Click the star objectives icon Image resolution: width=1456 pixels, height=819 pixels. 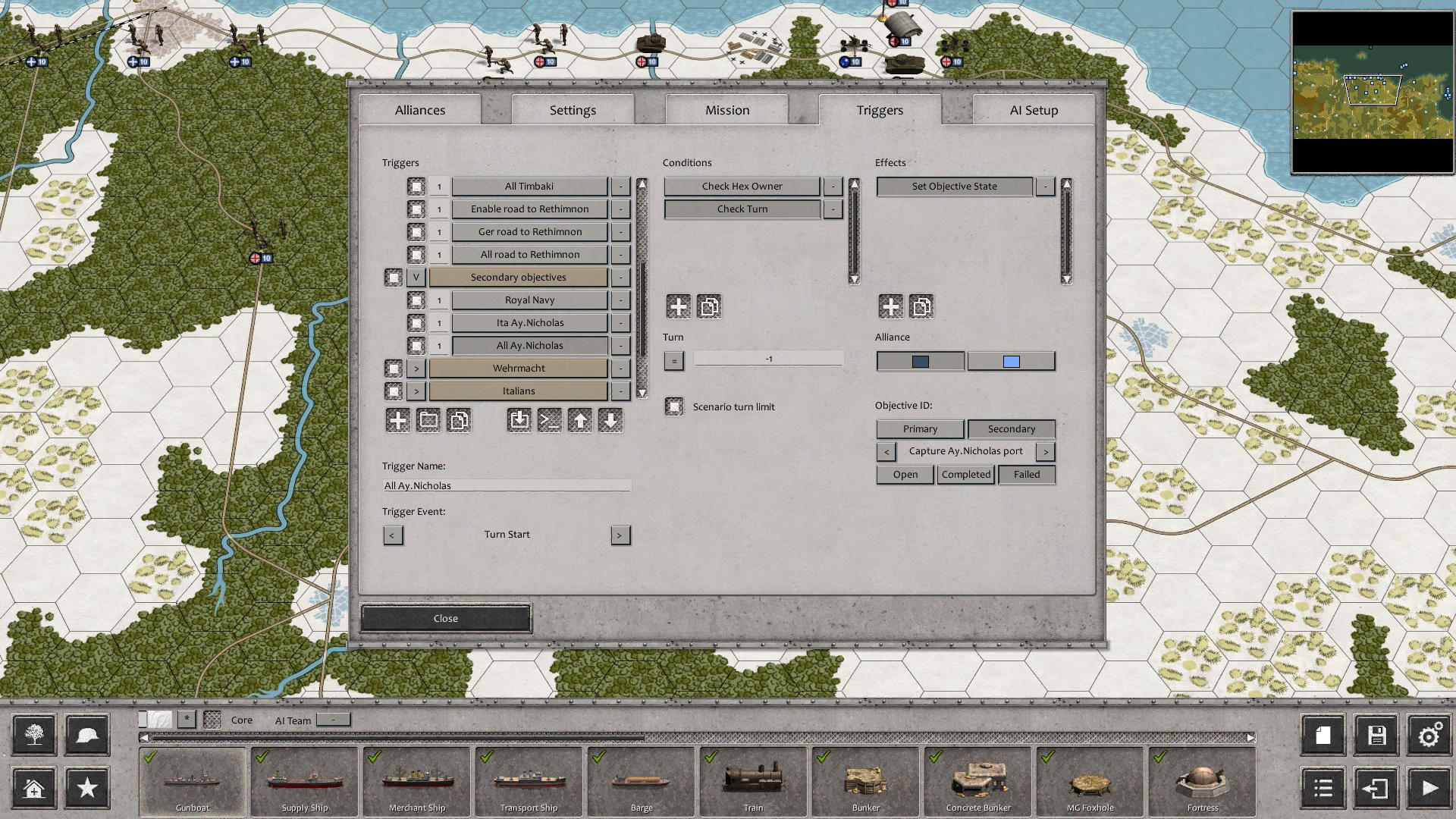click(x=87, y=788)
